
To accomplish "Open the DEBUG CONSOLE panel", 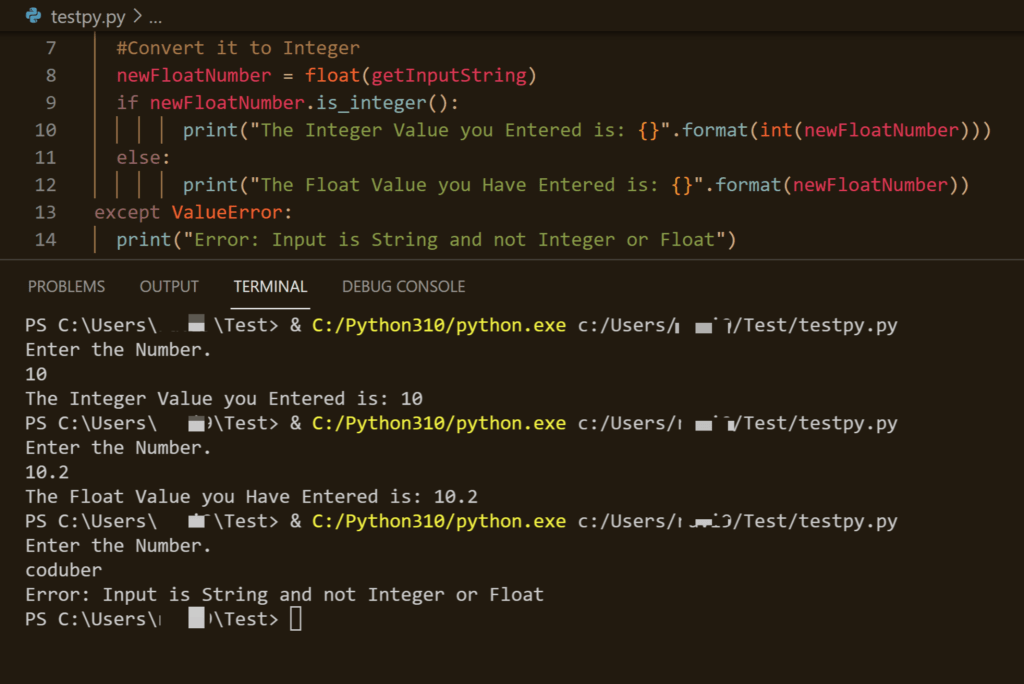I will tap(403, 286).
